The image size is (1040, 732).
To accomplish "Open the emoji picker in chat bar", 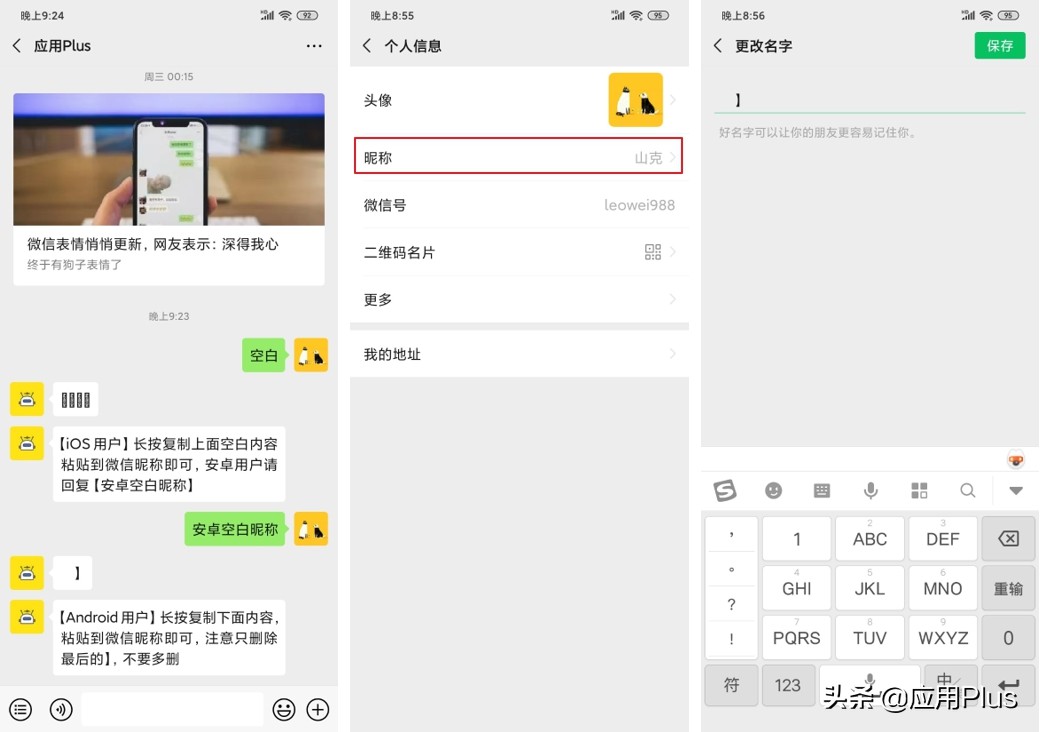I will [x=284, y=709].
